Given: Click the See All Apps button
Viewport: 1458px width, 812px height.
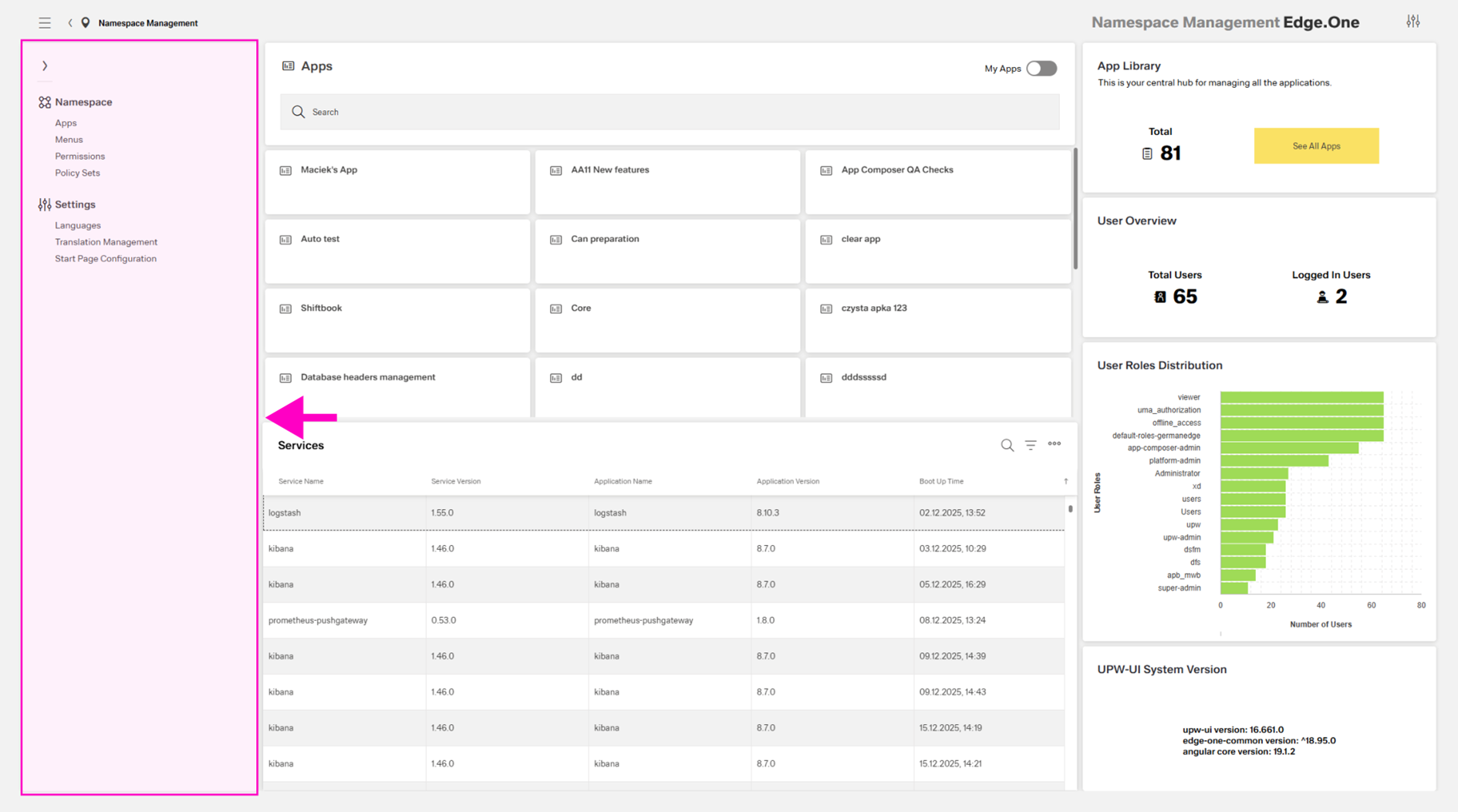Looking at the screenshot, I should [1315, 146].
